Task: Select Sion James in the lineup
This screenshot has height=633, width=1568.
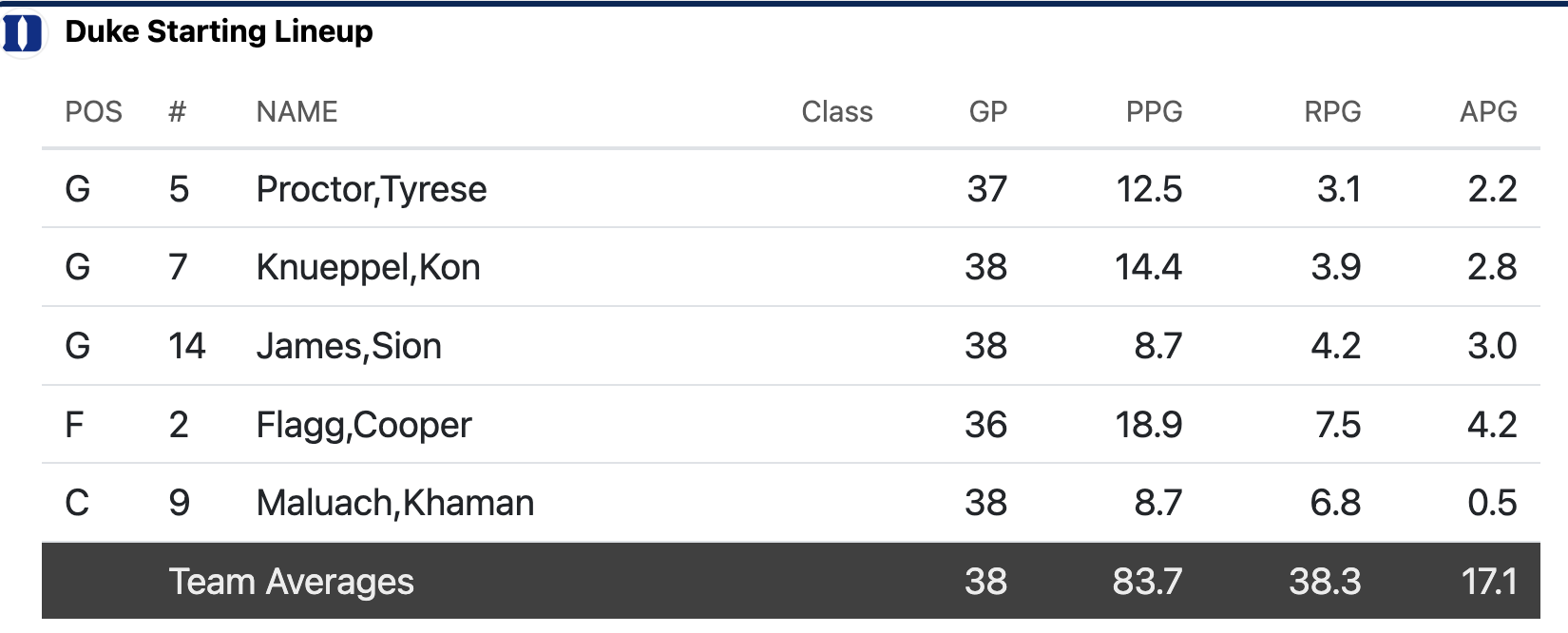Action: pyautogui.click(x=349, y=346)
